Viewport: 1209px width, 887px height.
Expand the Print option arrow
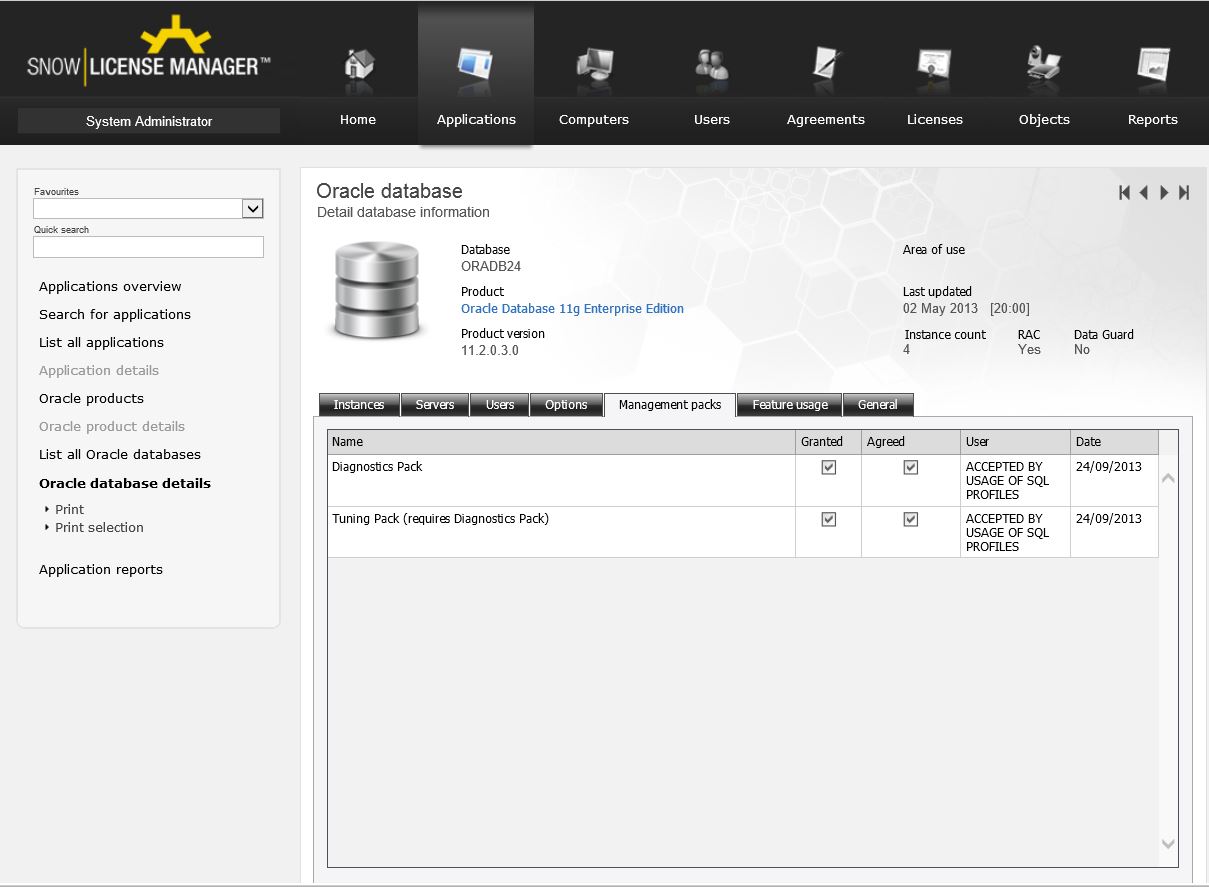coord(47,509)
